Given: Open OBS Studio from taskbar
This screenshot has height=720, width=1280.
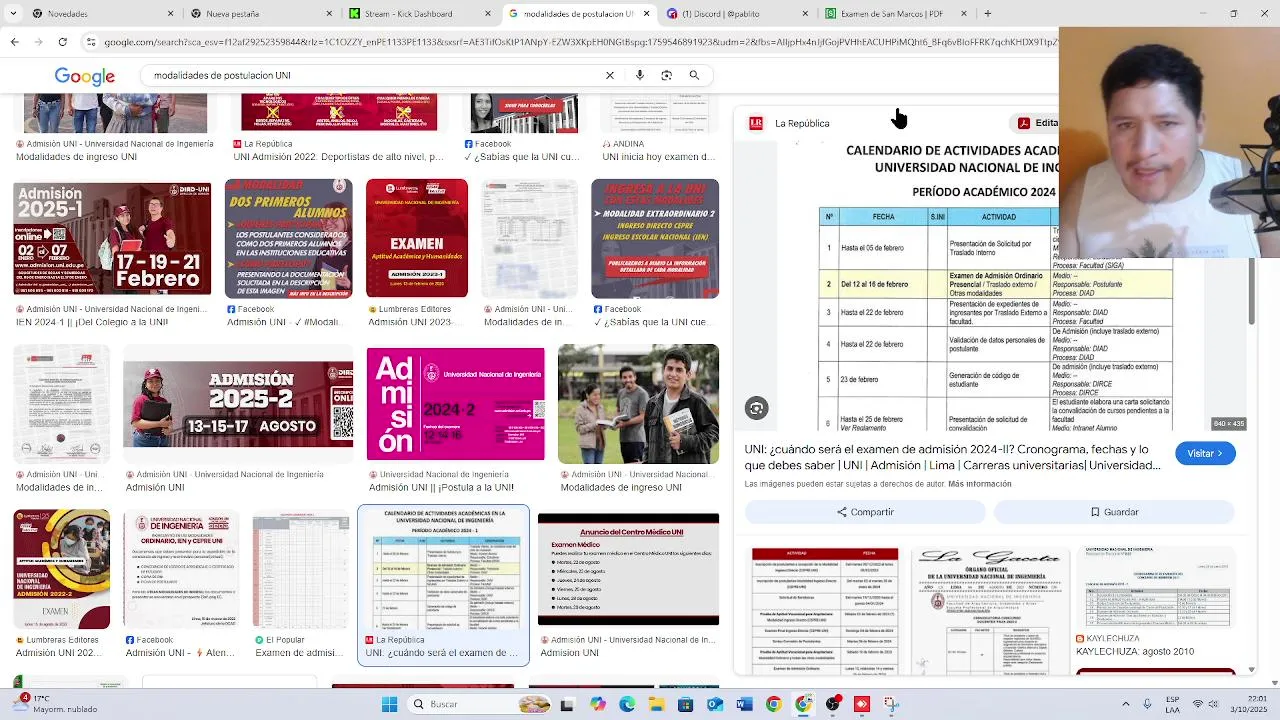Looking at the screenshot, I should (x=832, y=704).
